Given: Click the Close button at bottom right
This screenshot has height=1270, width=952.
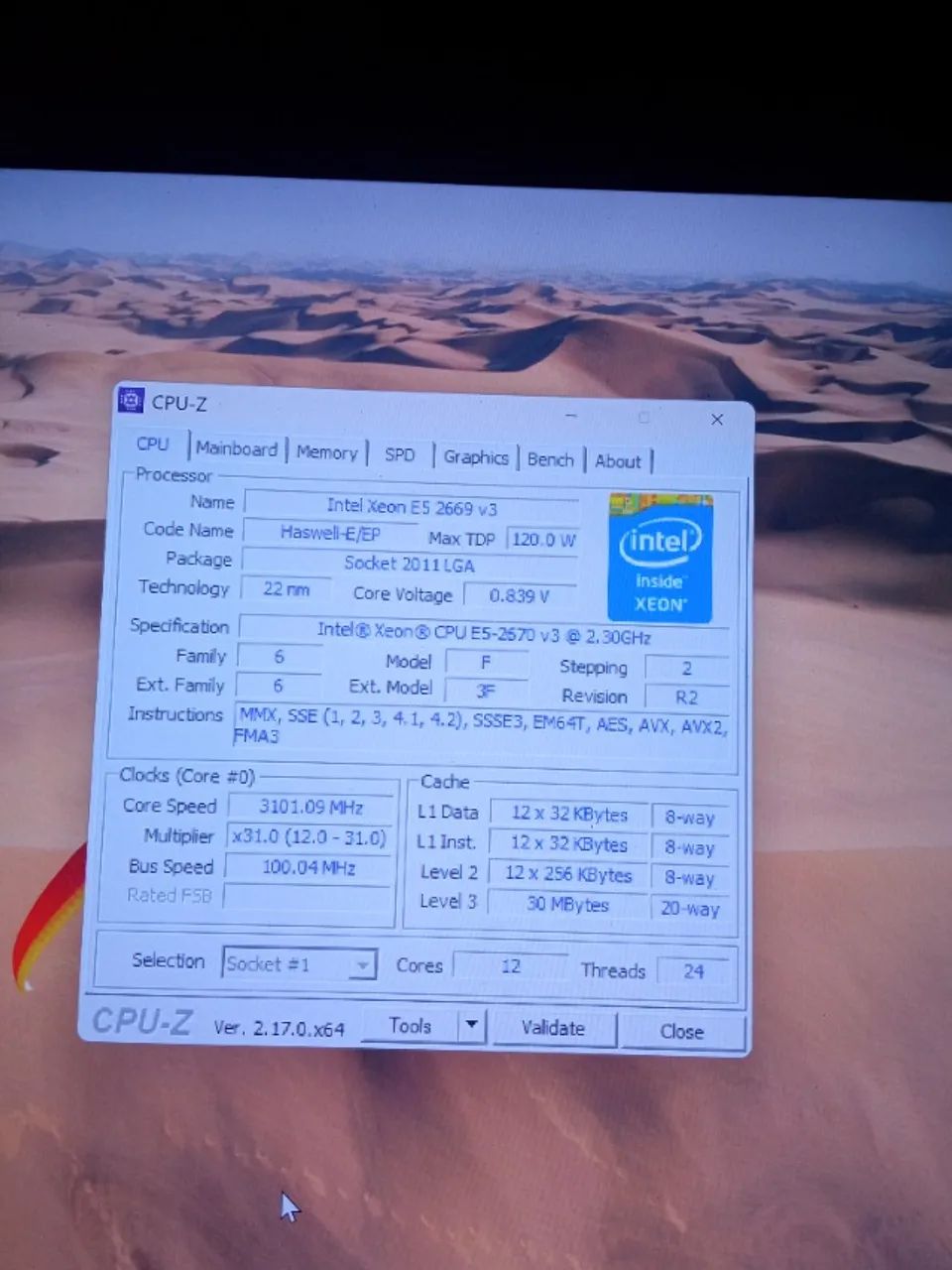Looking at the screenshot, I should 681,1032.
